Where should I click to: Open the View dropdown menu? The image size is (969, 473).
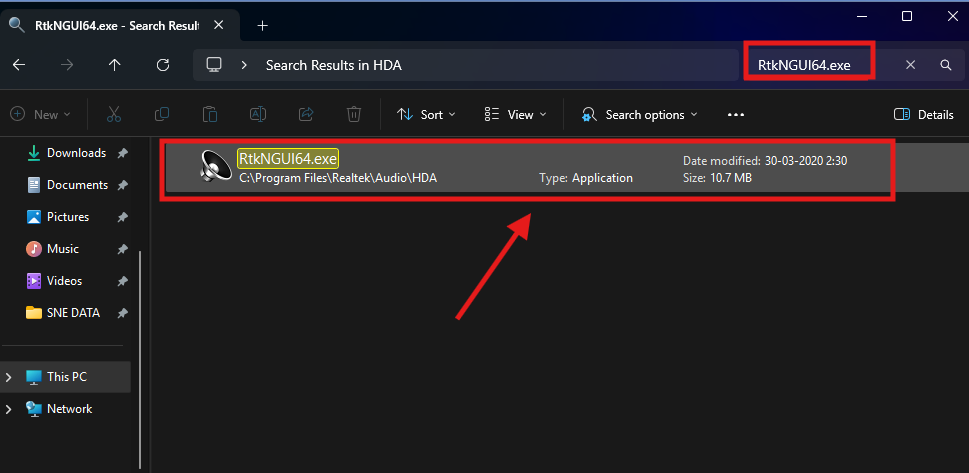[515, 114]
